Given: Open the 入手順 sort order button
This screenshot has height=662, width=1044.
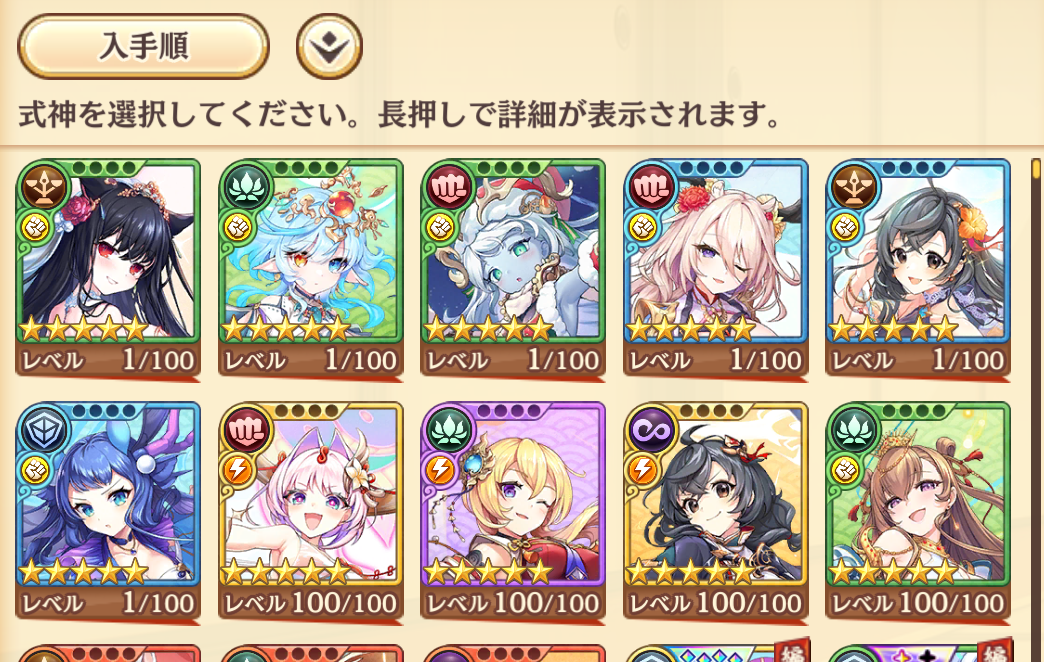Looking at the screenshot, I should coord(143,46).
